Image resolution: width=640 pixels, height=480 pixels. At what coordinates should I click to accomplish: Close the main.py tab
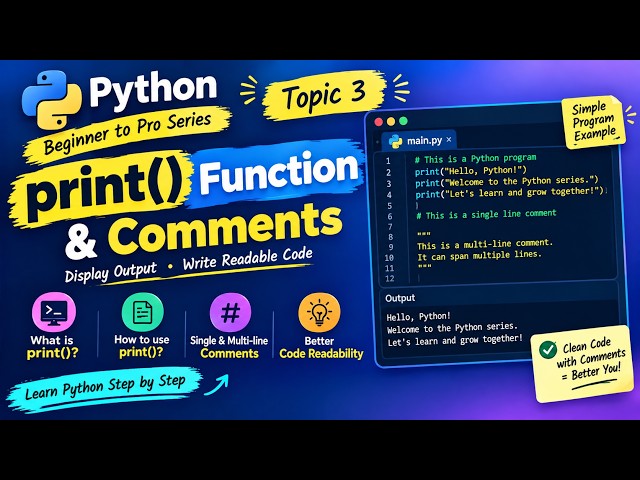point(449,140)
